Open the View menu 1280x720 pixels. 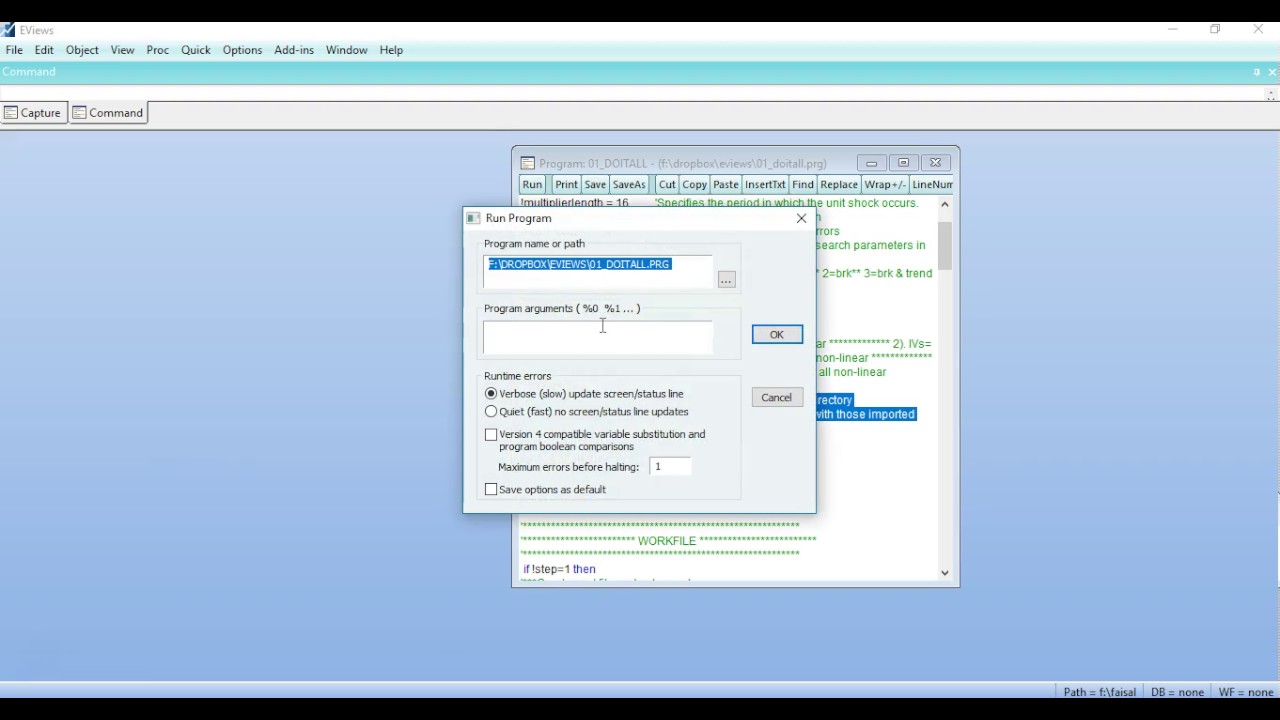pos(122,50)
